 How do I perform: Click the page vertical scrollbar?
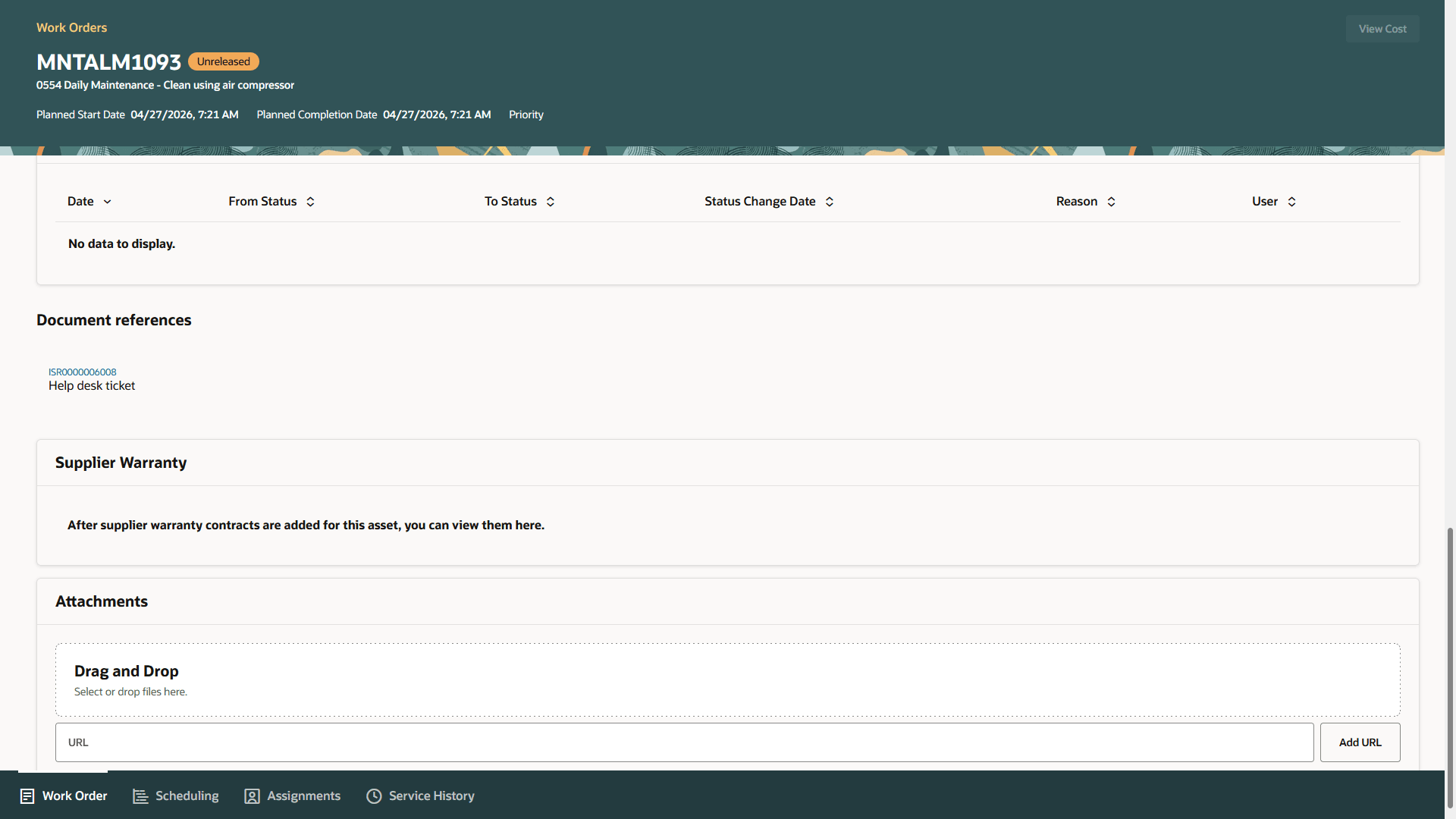point(1450,667)
